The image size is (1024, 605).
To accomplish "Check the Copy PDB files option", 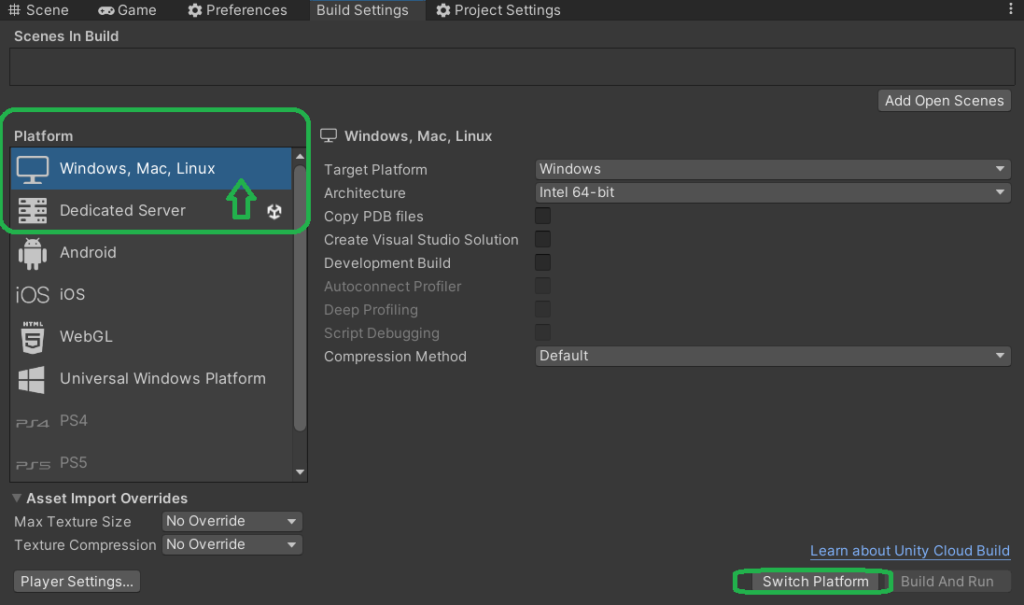I will point(542,215).
